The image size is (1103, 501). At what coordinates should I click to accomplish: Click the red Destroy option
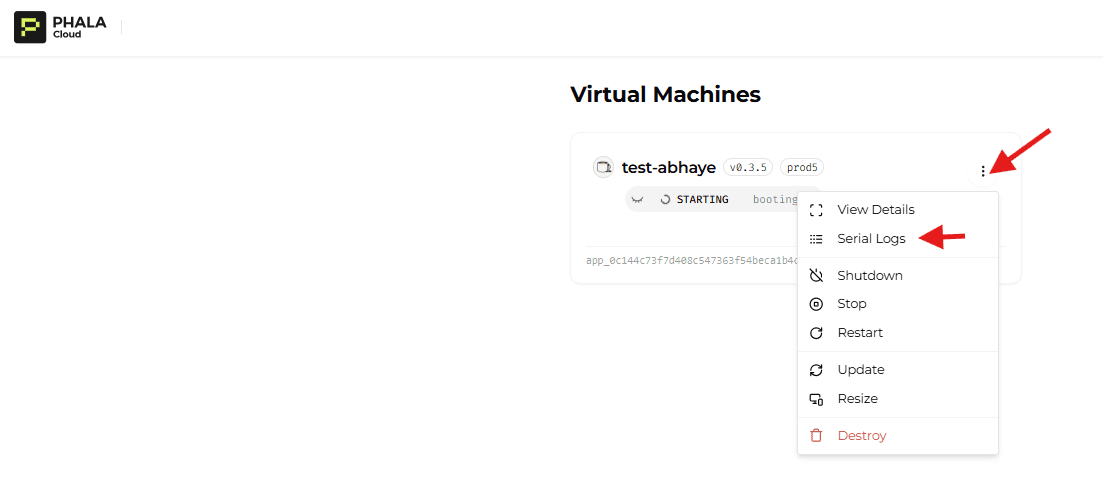point(861,436)
